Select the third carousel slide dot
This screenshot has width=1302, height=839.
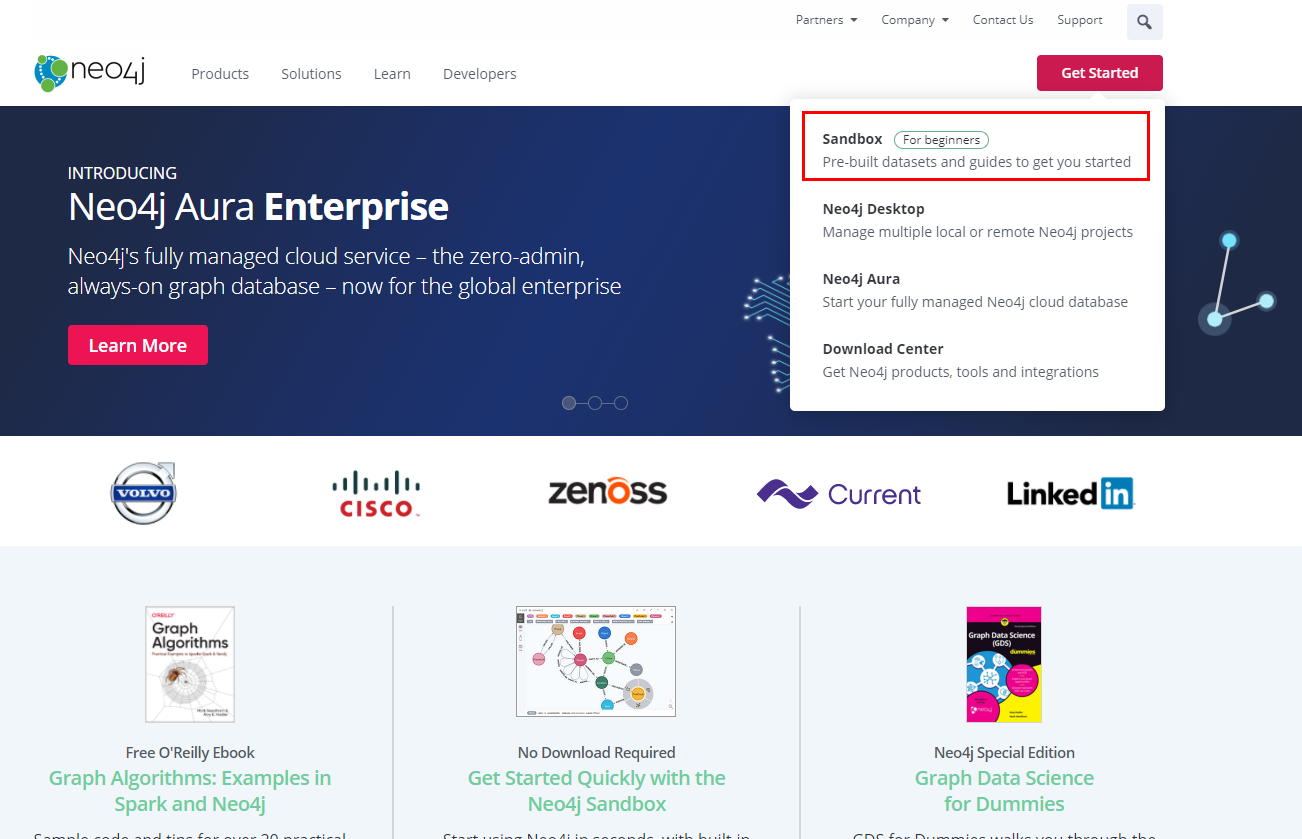click(x=621, y=403)
